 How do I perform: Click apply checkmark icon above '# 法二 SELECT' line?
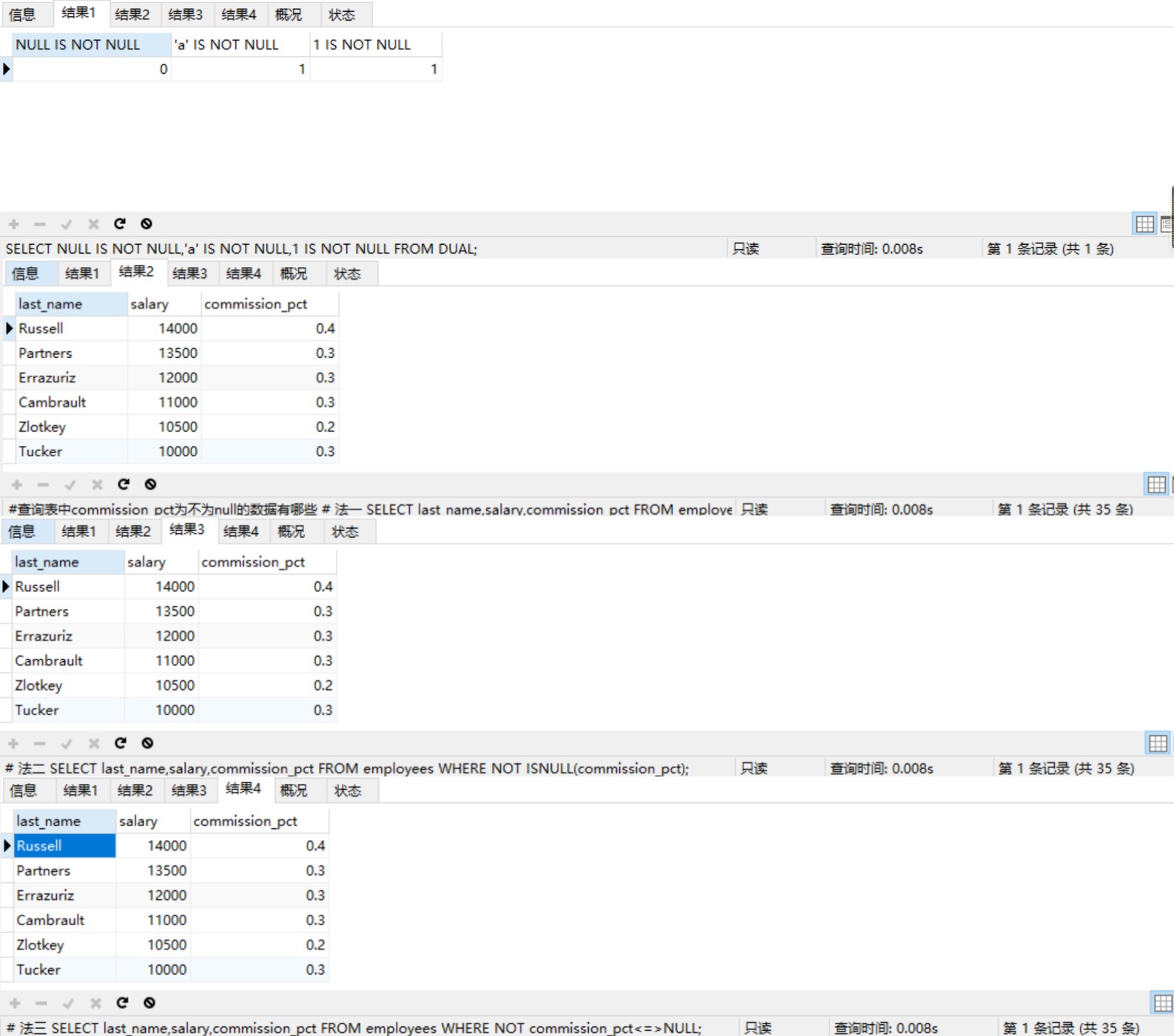tap(67, 743)
